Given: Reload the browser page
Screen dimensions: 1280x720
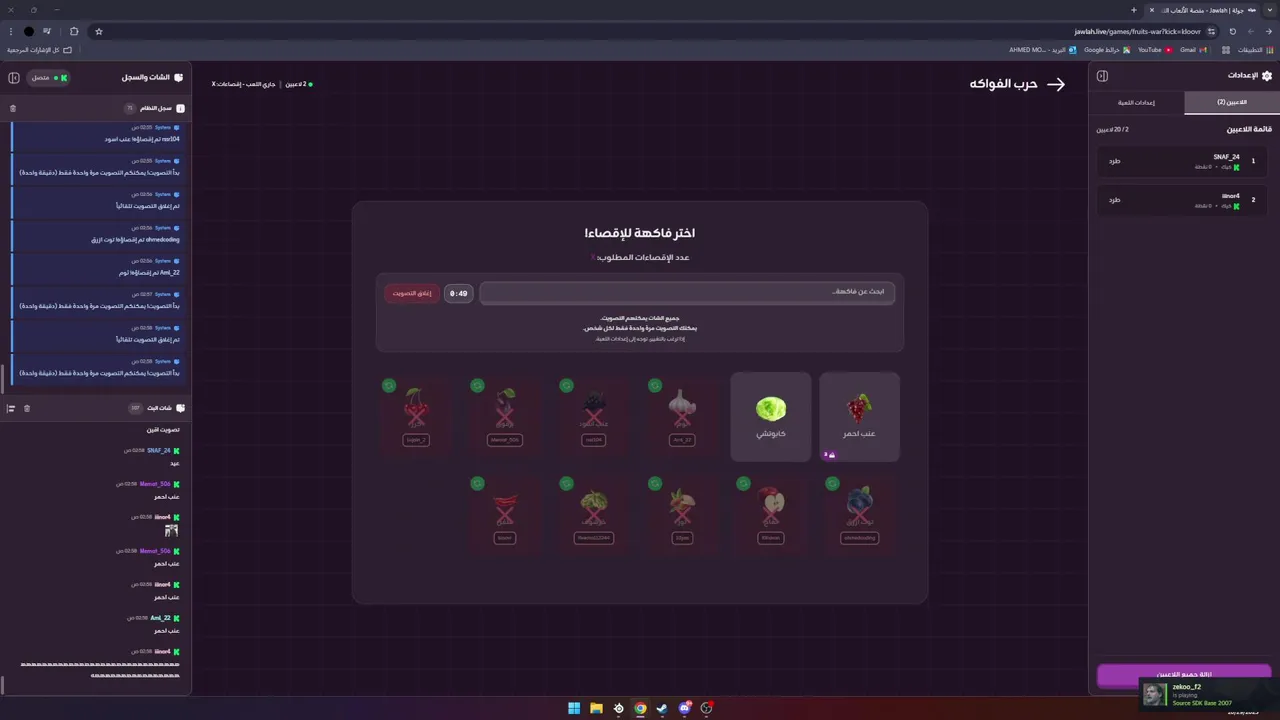Looking at the screenshot, I should [1232, 31].
